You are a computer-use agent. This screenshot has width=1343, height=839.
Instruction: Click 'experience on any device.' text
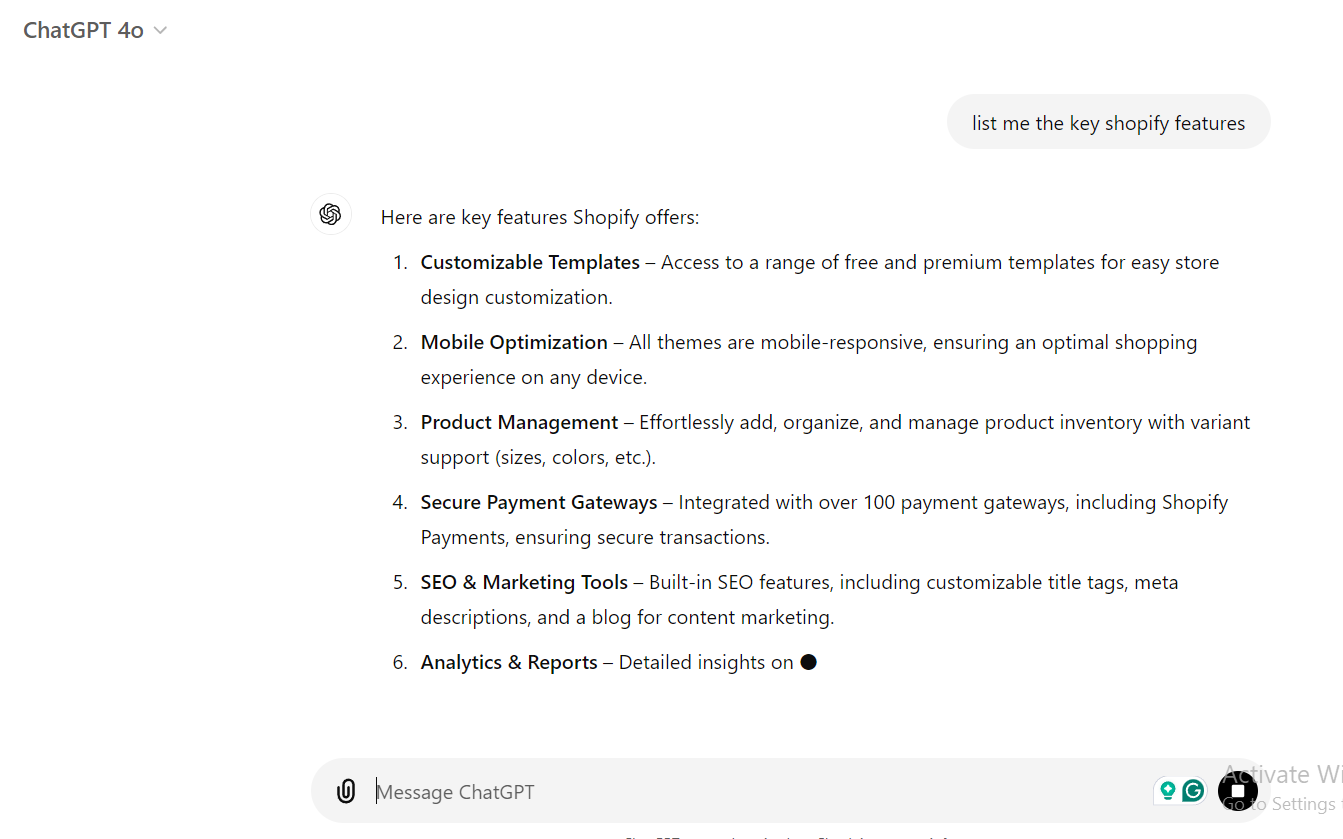[534, 377]
